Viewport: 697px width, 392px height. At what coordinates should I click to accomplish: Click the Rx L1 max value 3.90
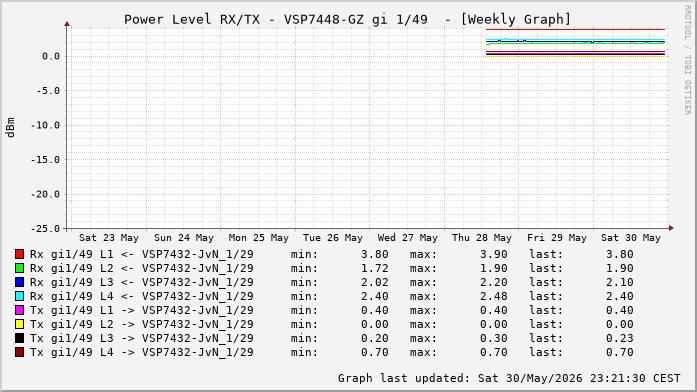coord(494,255)
